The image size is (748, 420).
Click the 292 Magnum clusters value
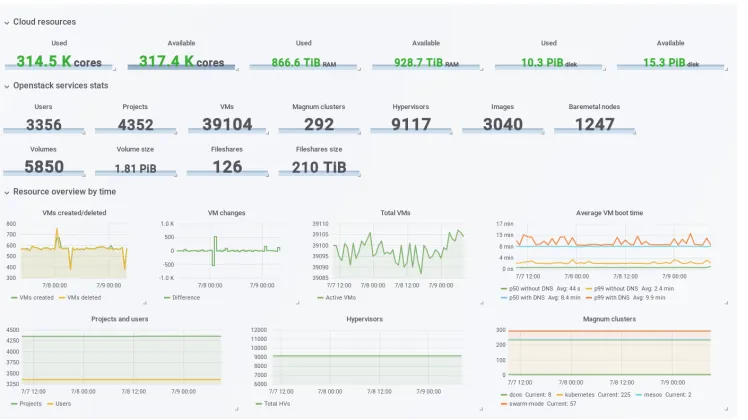(x=319, y=125)
